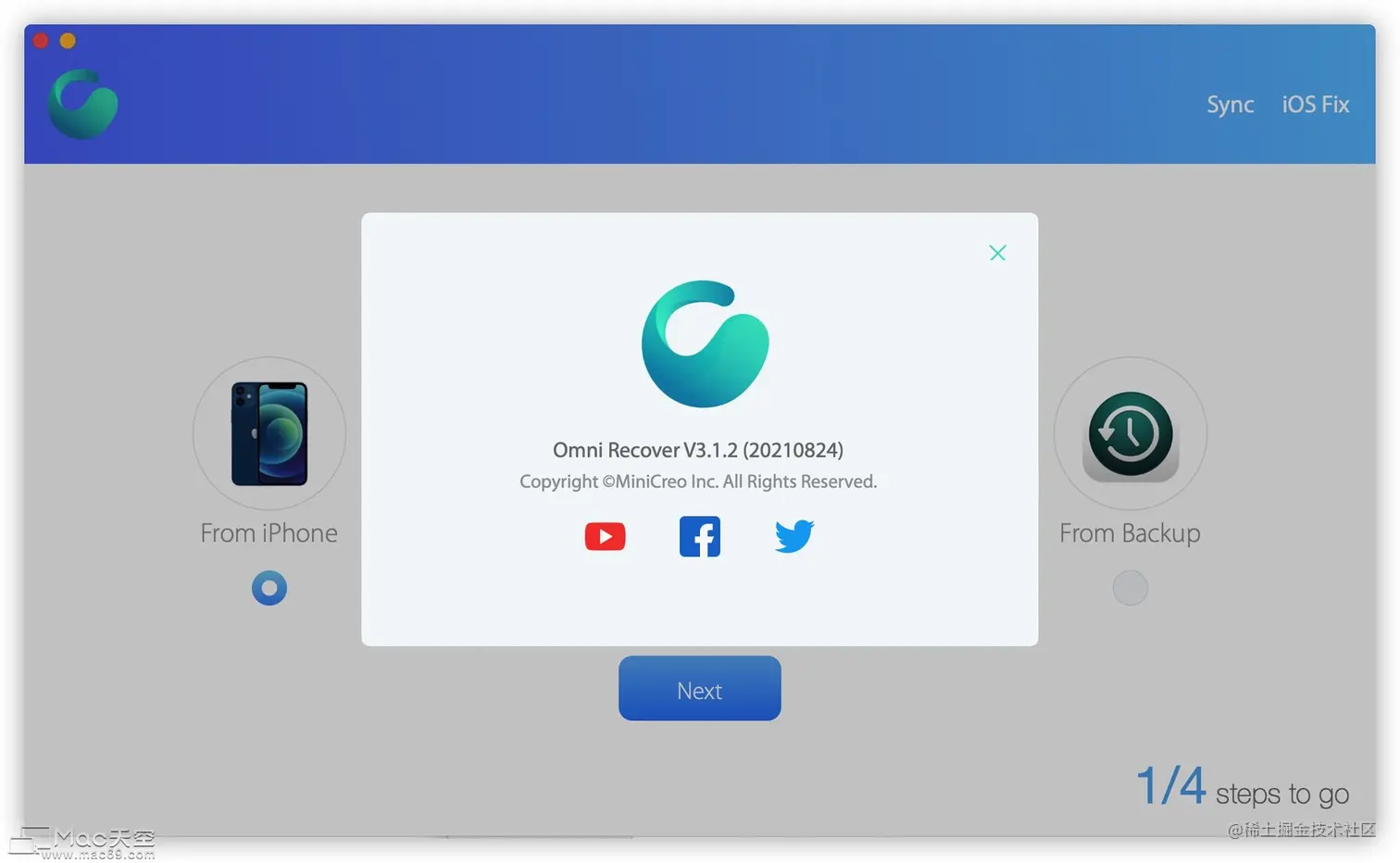Click the 1/4 steps to go indicator
Viewport: 1400px width, 863px height.
(x=1242, y=787)
